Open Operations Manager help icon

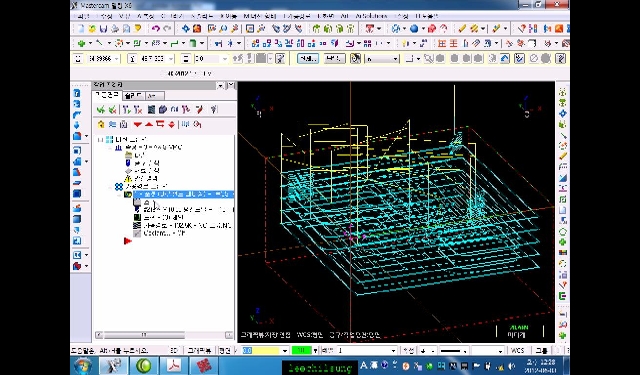[213, 109]
